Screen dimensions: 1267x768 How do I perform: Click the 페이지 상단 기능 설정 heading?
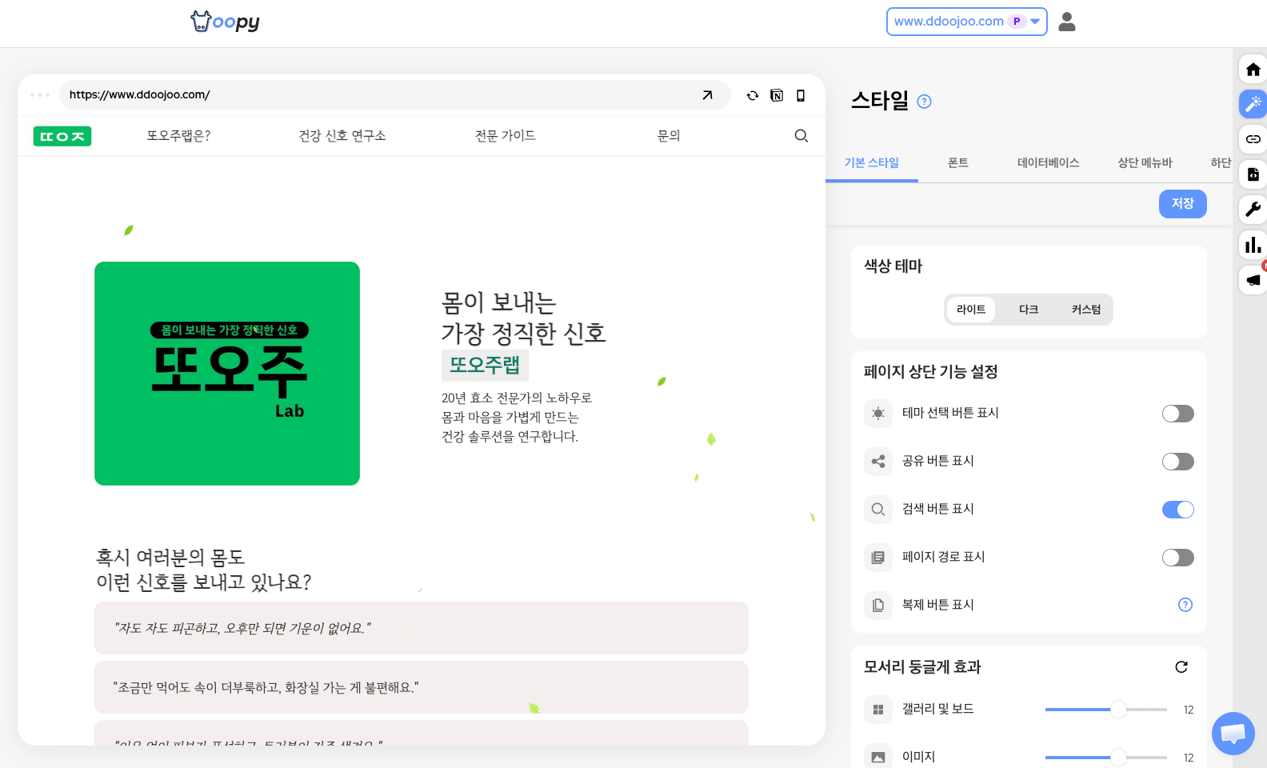point(931,371)
